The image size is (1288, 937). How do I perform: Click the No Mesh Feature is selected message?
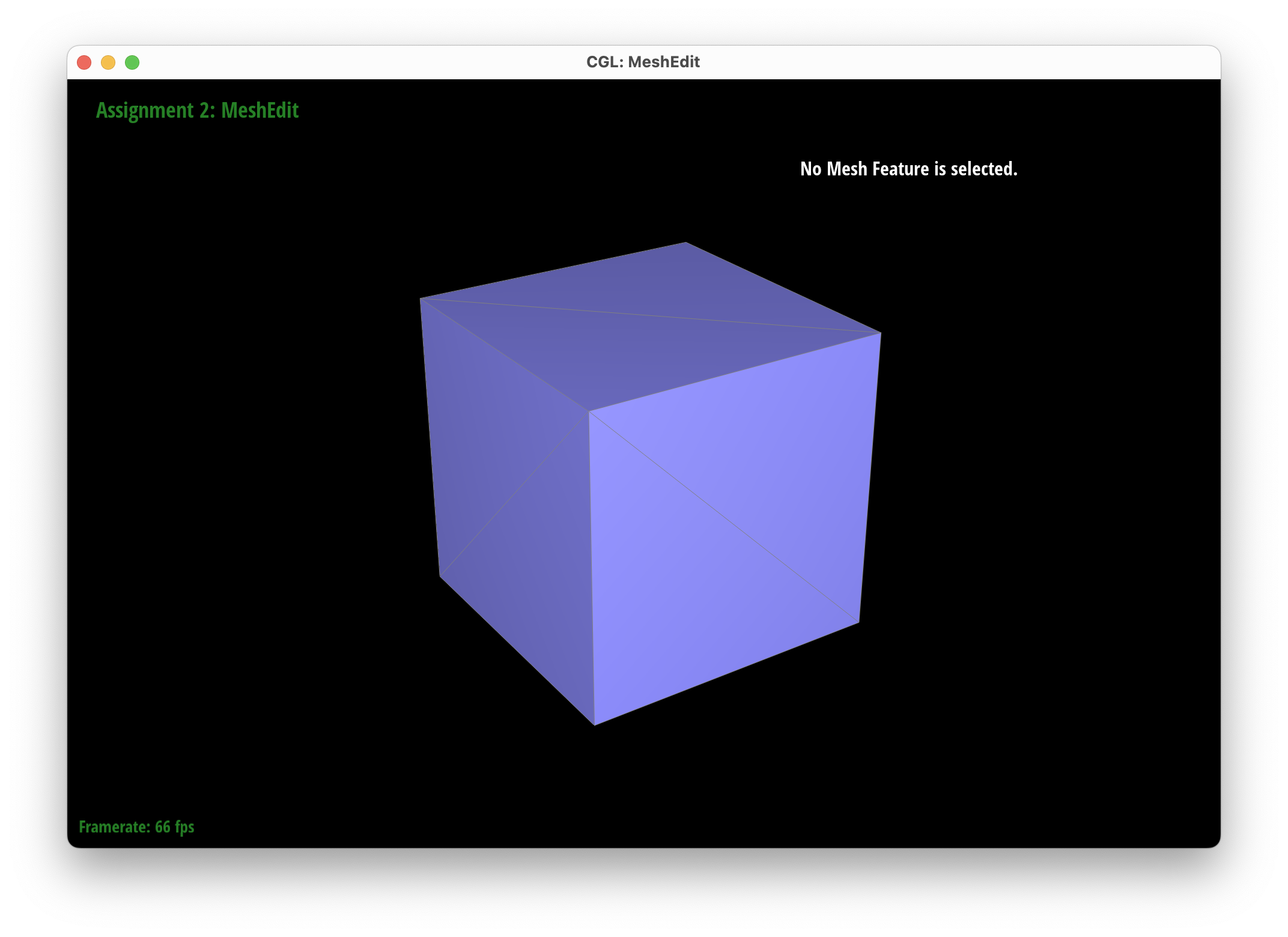(x=908, y=169)
